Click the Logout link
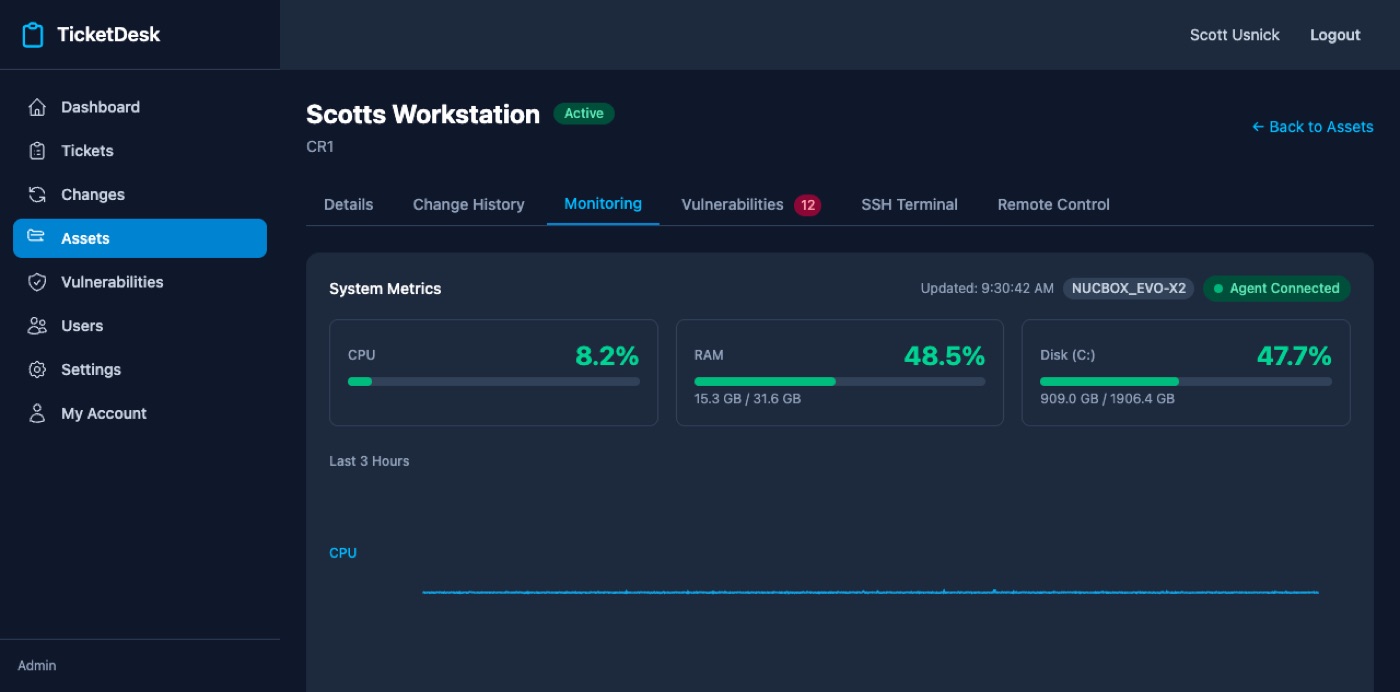The height and width of the screenshot is (692, 1400). click(1335, 35)
